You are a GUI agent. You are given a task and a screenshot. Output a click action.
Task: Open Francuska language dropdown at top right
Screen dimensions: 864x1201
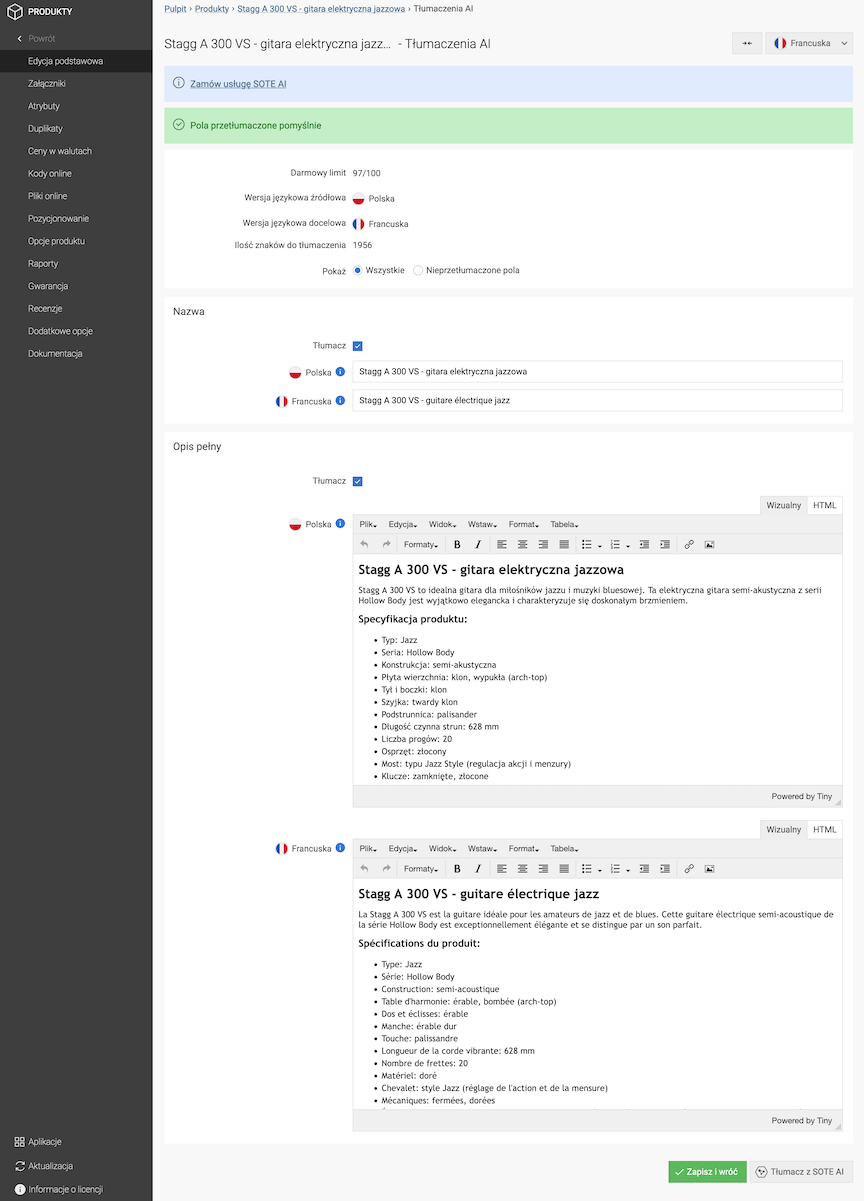point(809,43)
